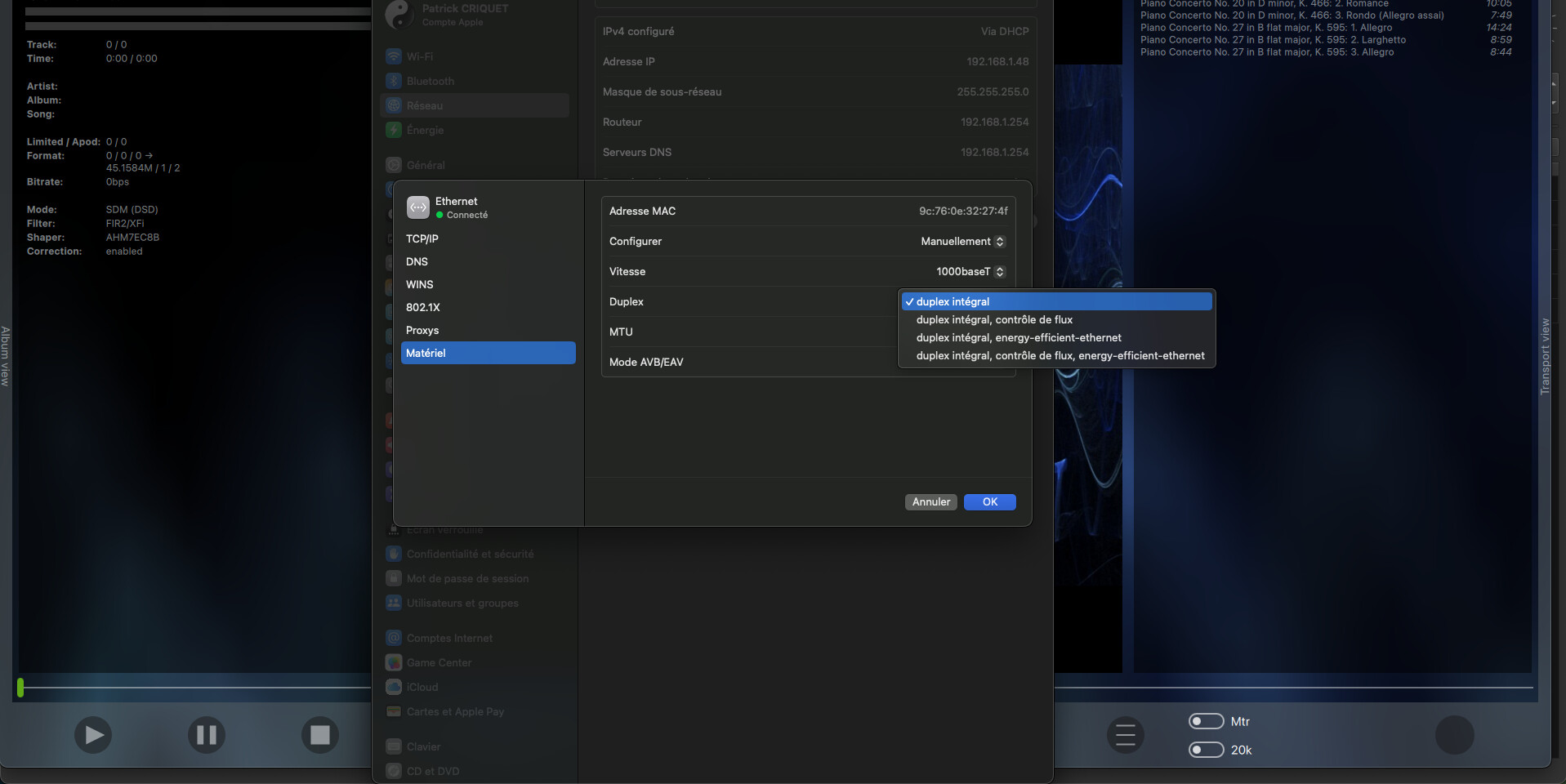Select duplex intégral, contrôle de flux option
This screenshot has width=1566, height=784.
994,320
